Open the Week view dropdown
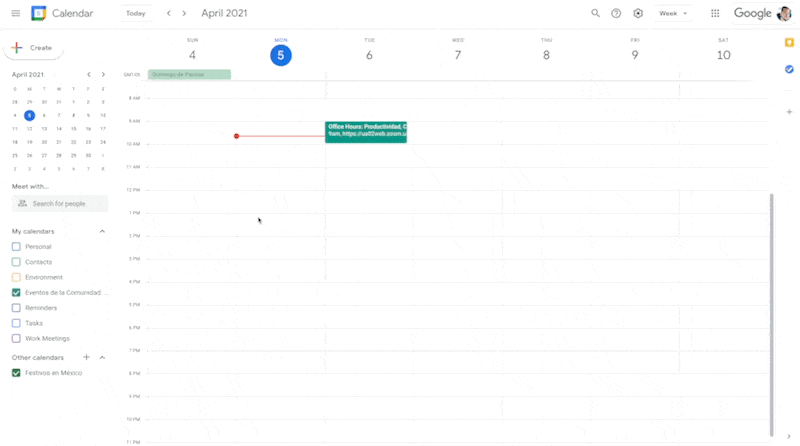This screenshot has width=800, height=446. click(673, 13)
